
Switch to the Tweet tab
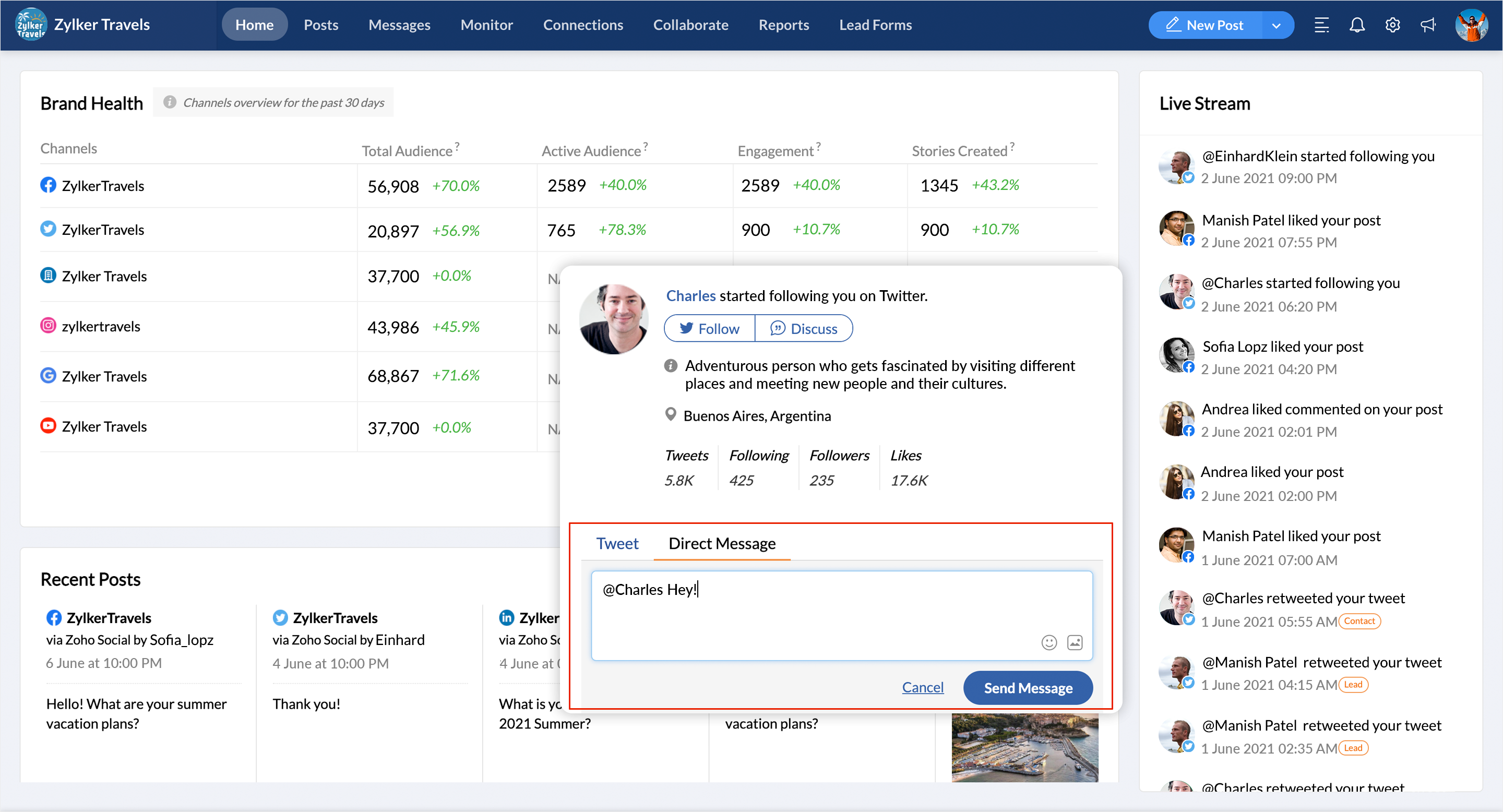pyautogui.click(x=617, y=543)
